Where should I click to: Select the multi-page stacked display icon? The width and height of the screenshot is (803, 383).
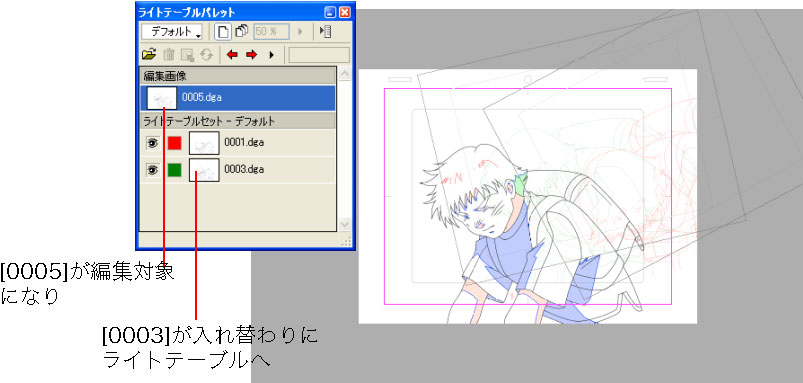point(241,31)
